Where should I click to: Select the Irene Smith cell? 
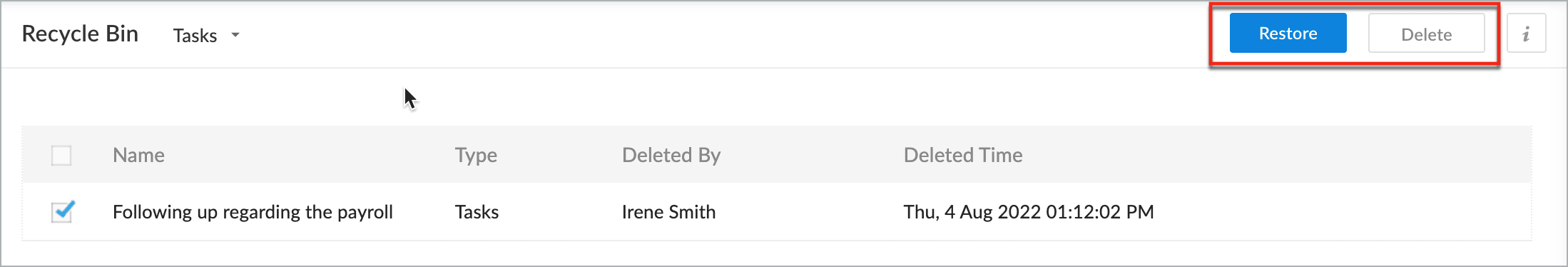(668, 212)
